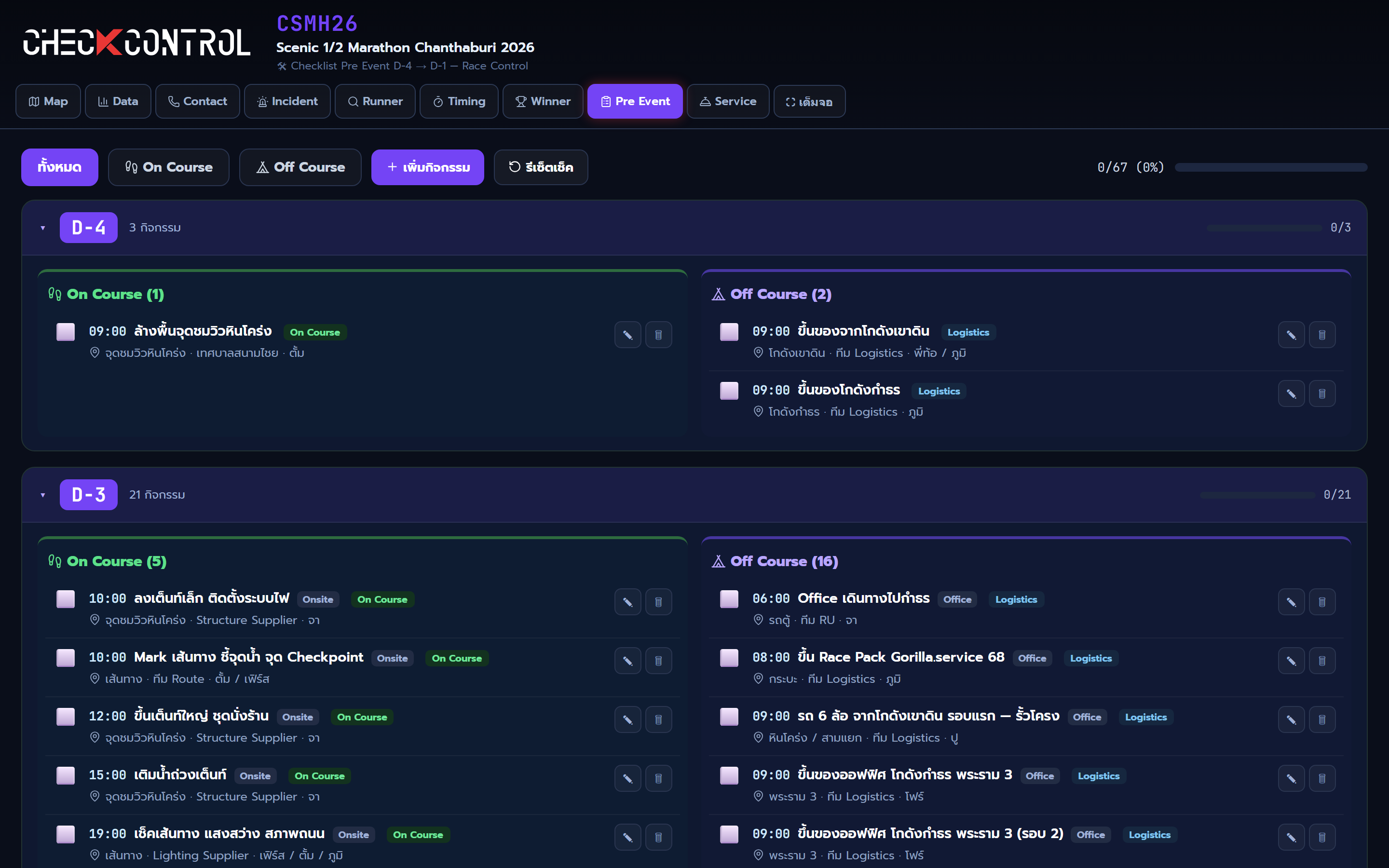Open the Runner tab

[x=375, y=102]
